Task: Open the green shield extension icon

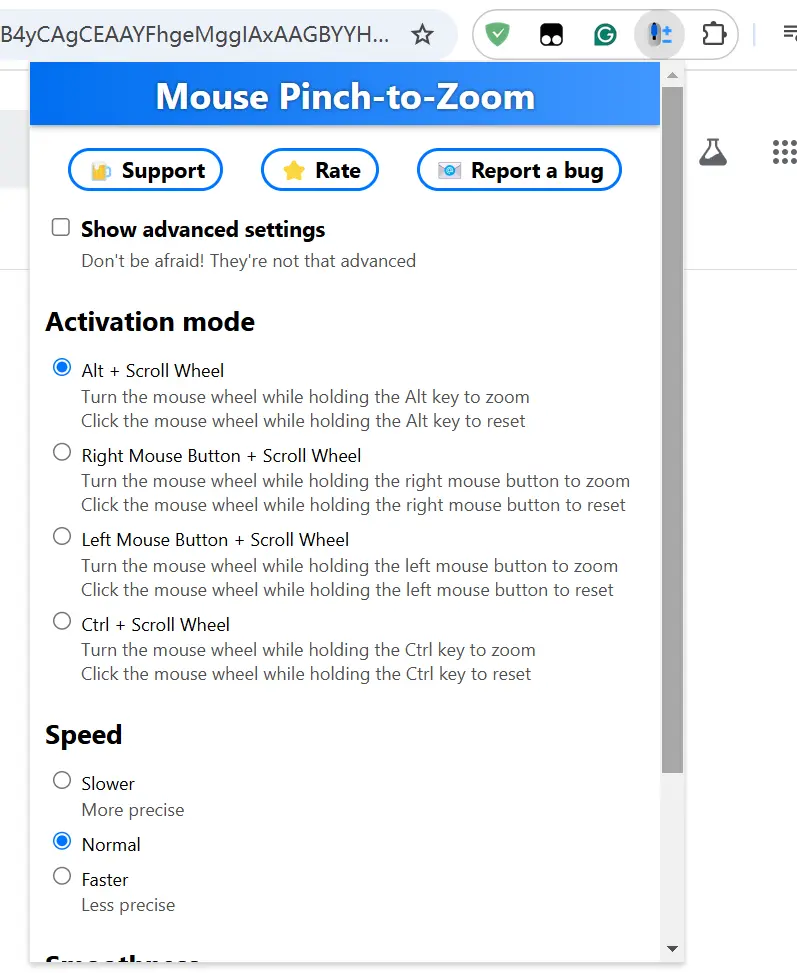Action: coord(497,35)
